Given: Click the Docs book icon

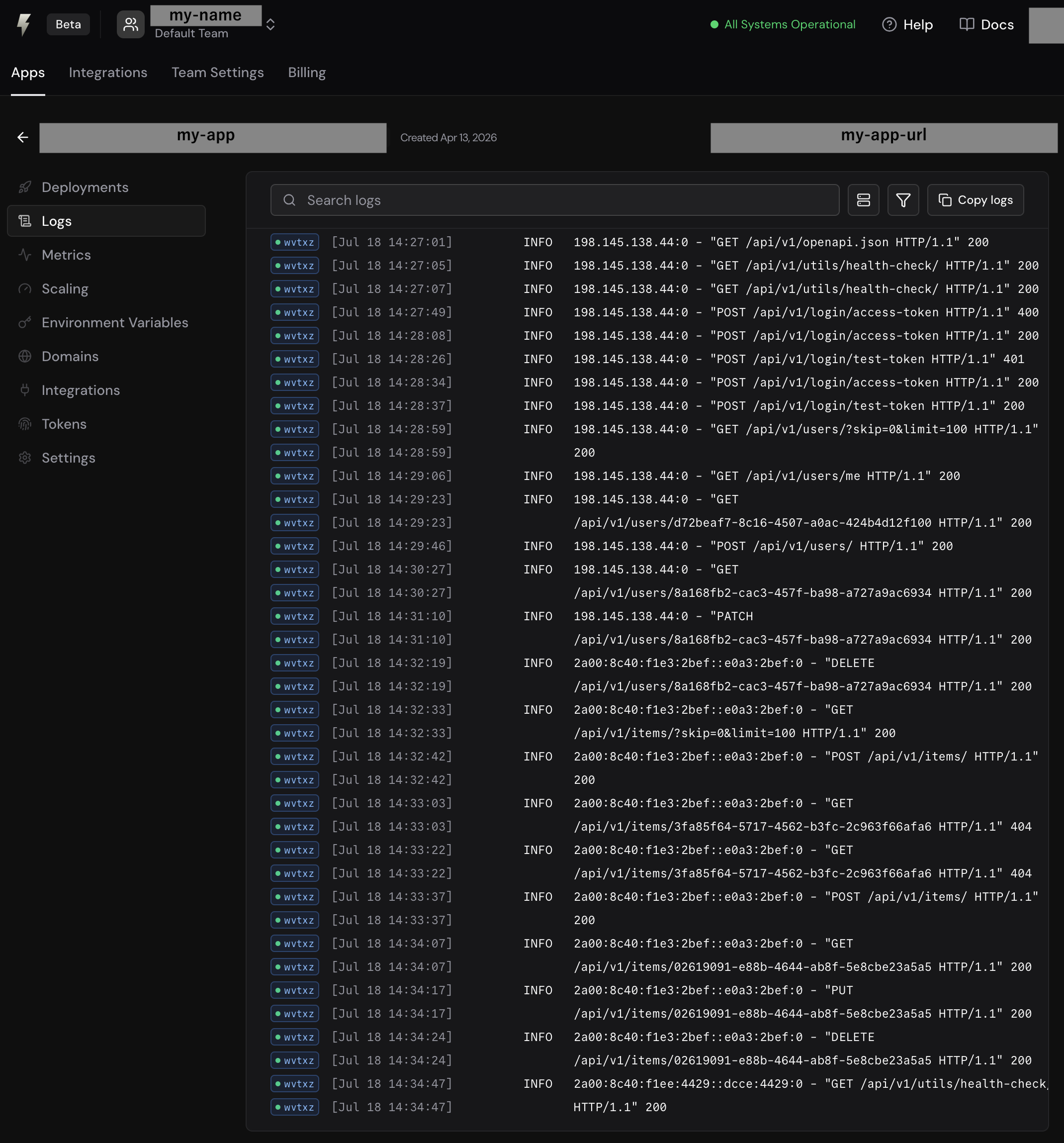Looking at the screenshot, I should 967,25.
